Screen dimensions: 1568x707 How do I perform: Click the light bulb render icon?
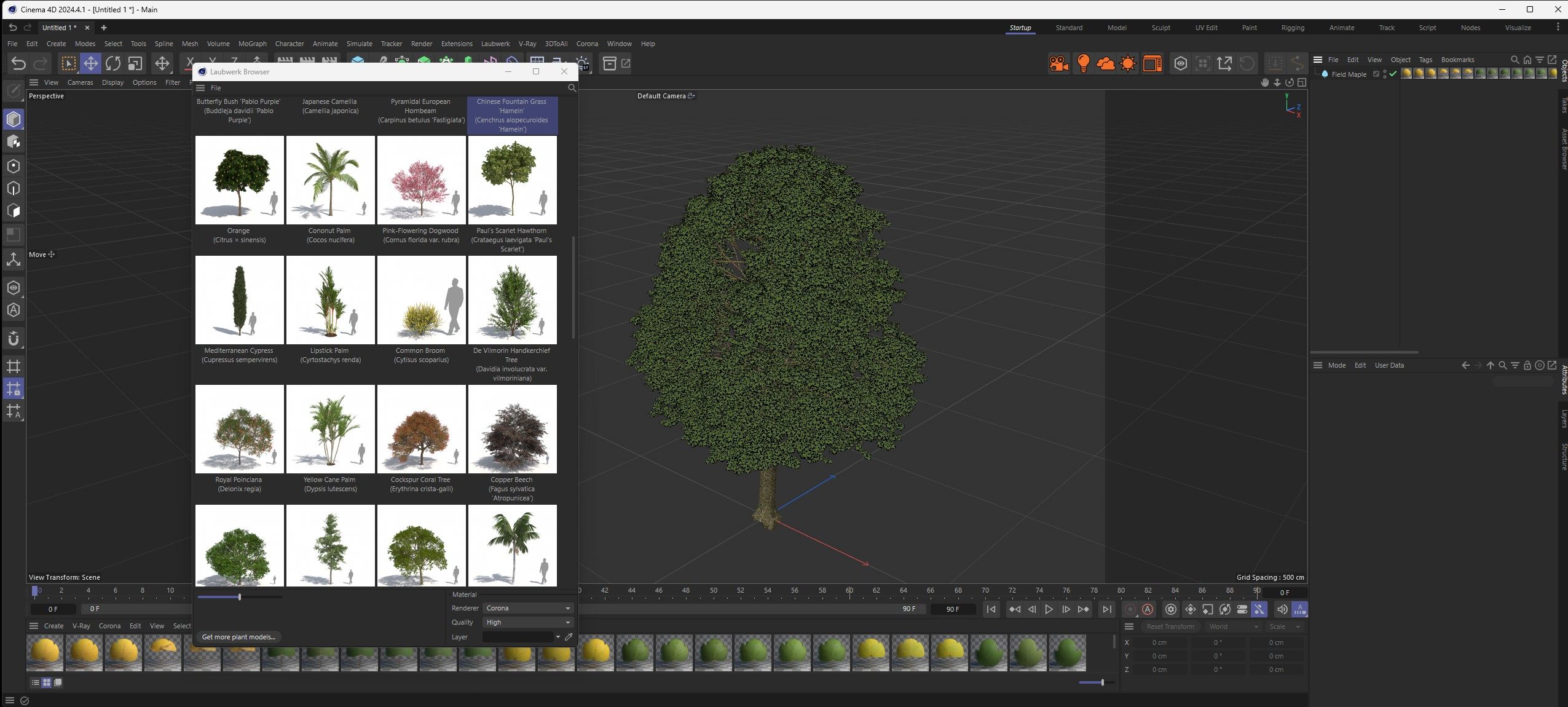click(x=1083, y=63)
